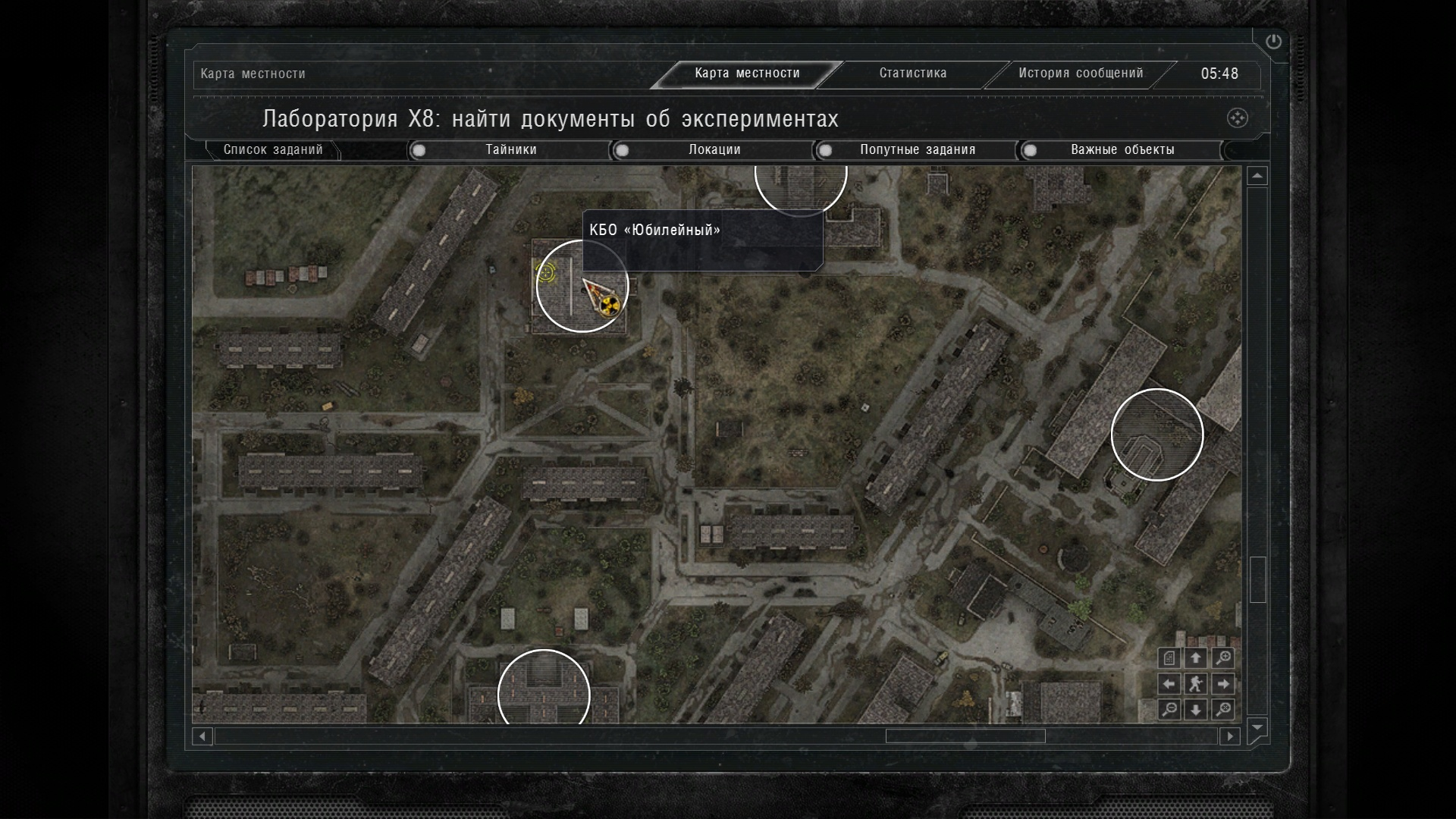Image resolution: width=1456 pixels, height=819 pixels.
Task: Open the История сообщений tab
Action: [x=1080, y=74]
